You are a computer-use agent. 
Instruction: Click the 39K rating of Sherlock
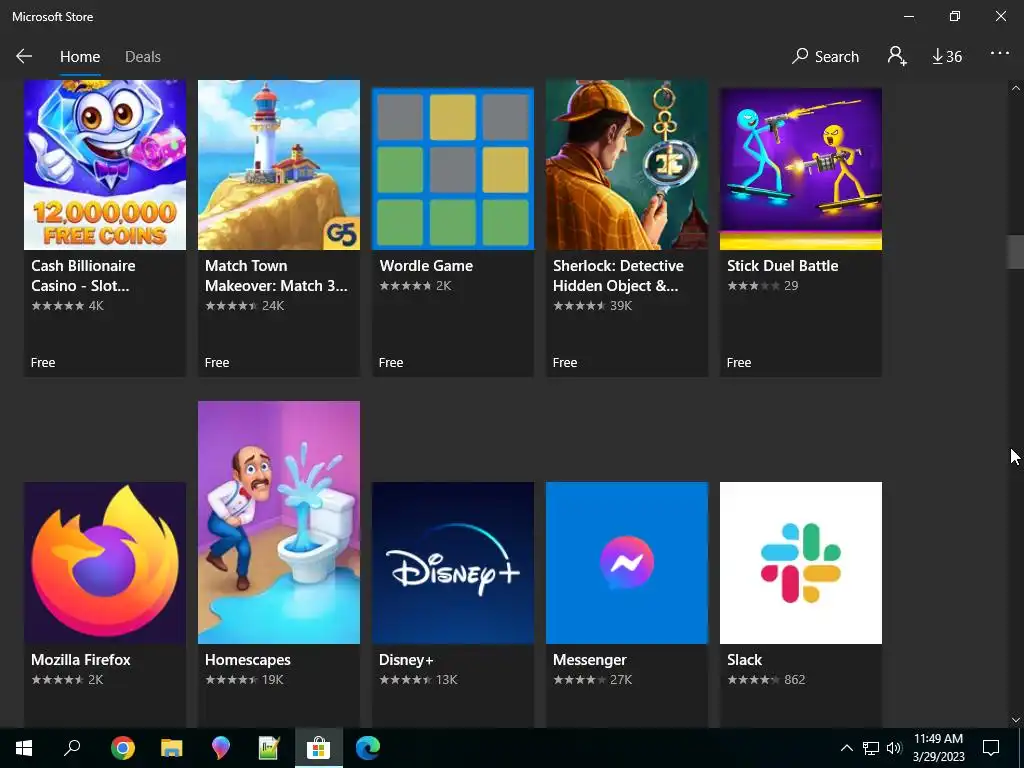[x=592, y=306]
